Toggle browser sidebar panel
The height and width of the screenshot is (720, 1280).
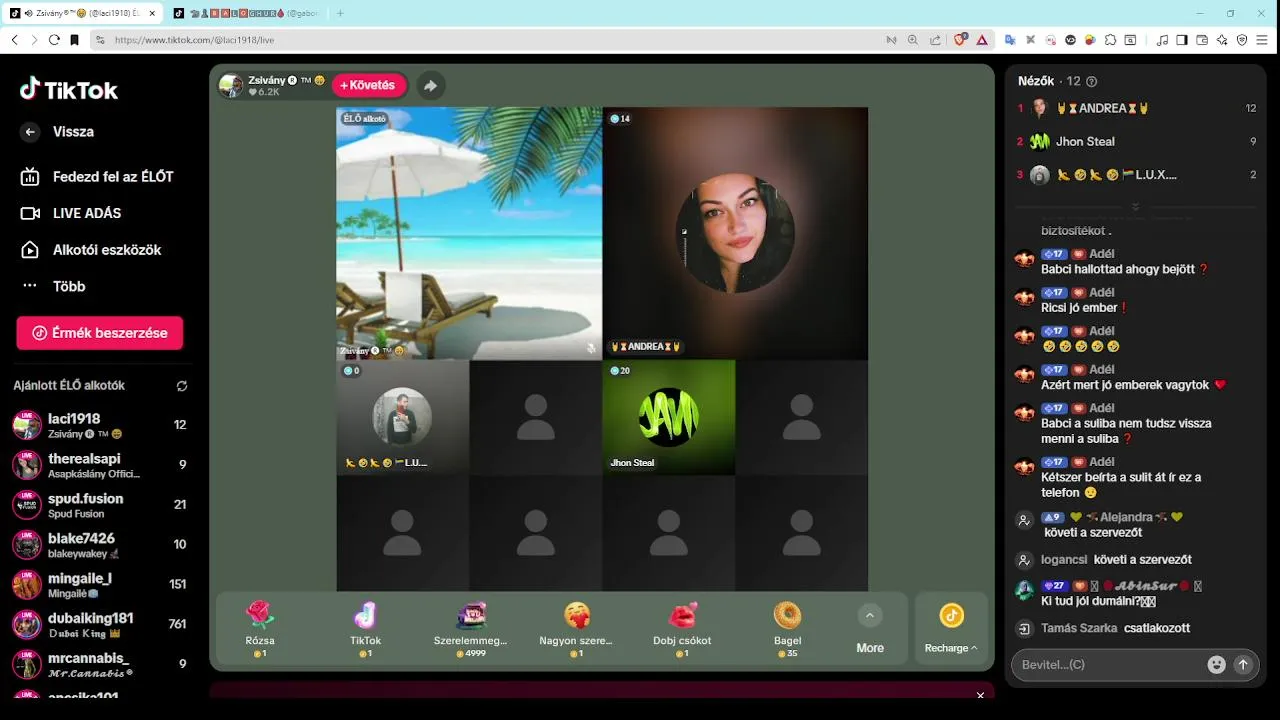click(x=1182, y=40)
